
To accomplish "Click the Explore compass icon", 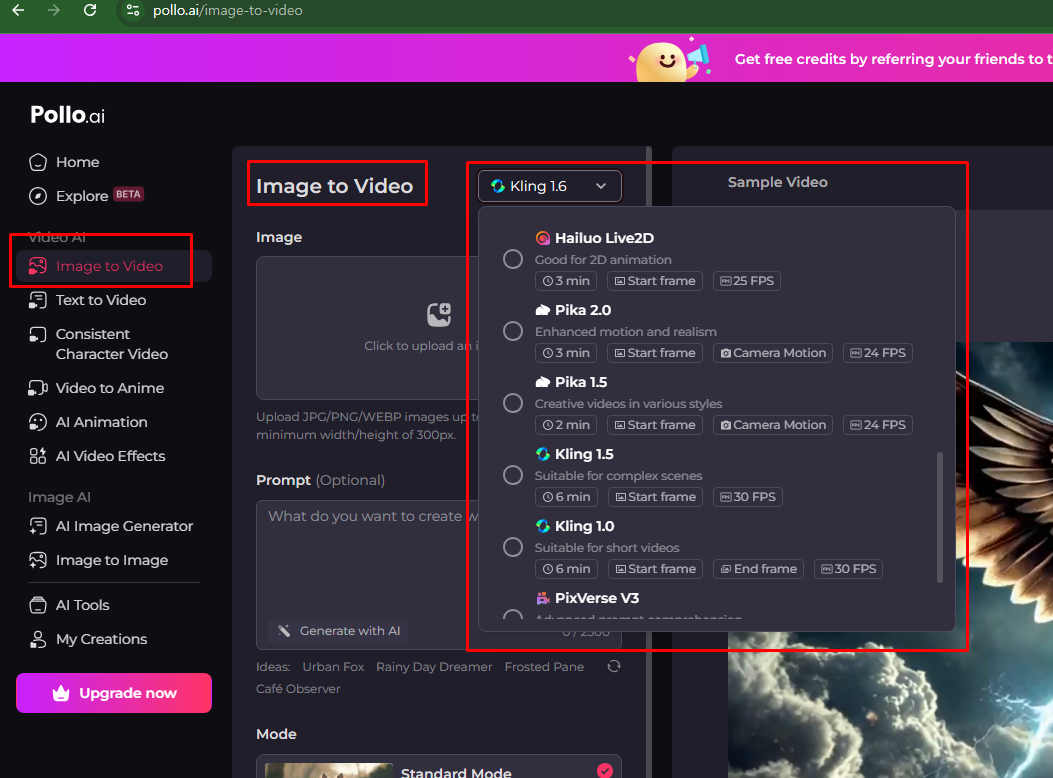I will [x=38, y=196].
